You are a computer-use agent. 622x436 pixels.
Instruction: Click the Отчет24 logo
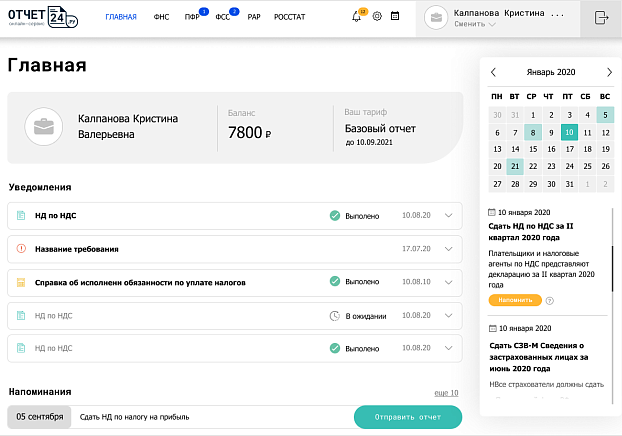pos(43,17)
